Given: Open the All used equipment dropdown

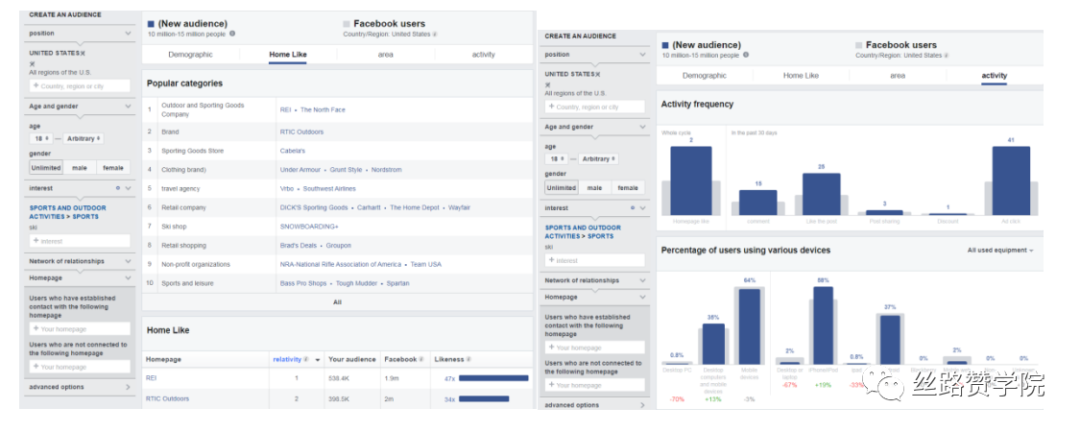Looking at the screenshot, I should [1000, 251].
